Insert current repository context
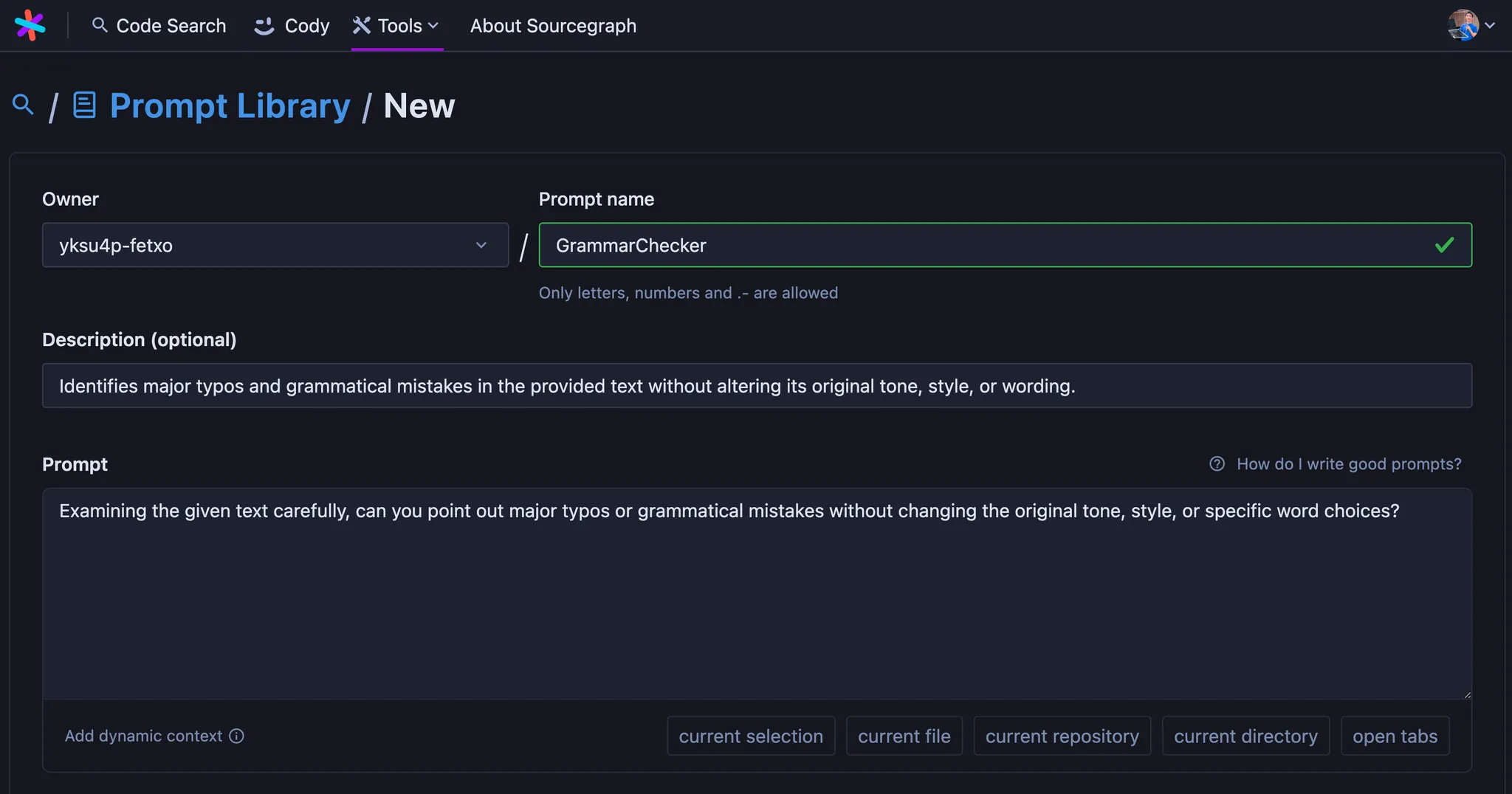The image size is (1512, 794). click(1062, 736)
